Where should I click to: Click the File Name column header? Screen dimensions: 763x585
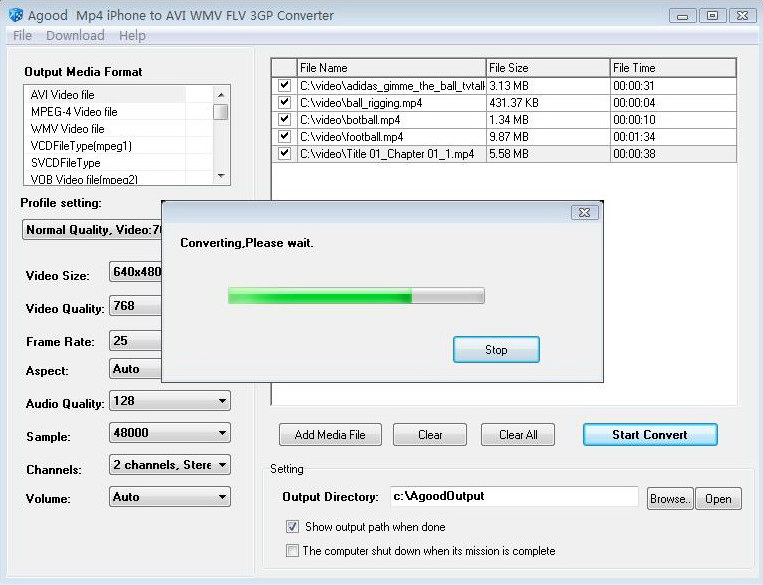391,68
